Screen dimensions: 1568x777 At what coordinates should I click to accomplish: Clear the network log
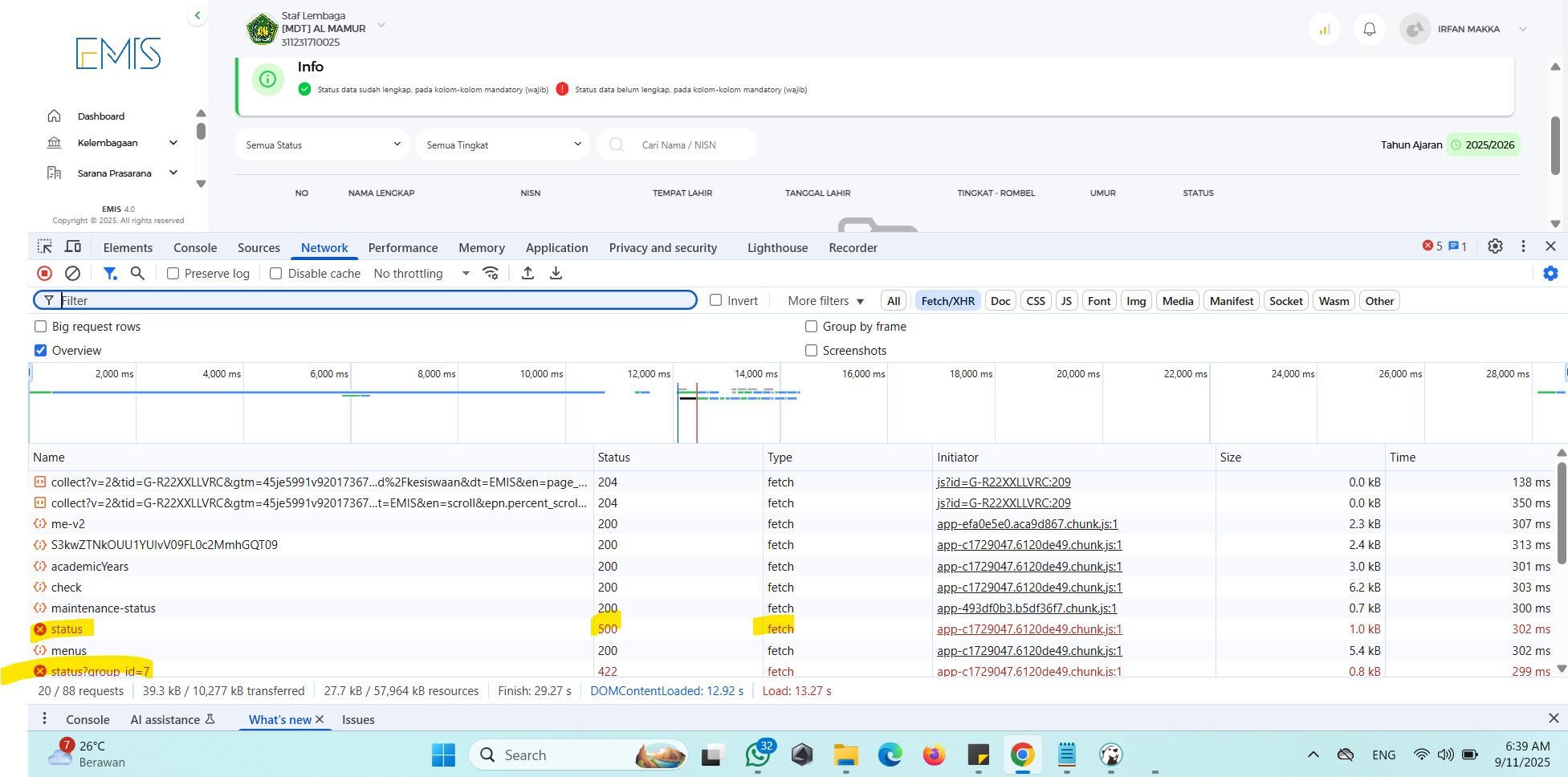pyautogui.click(x=72, y=274)
